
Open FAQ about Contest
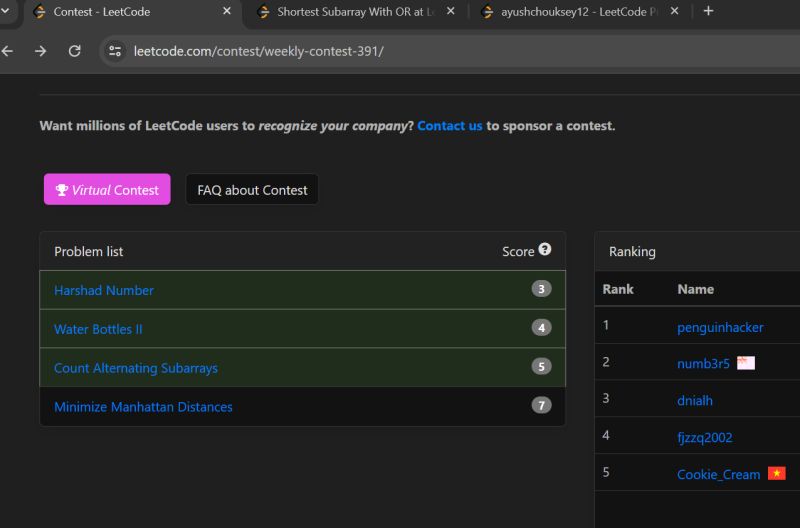[252, 190]
